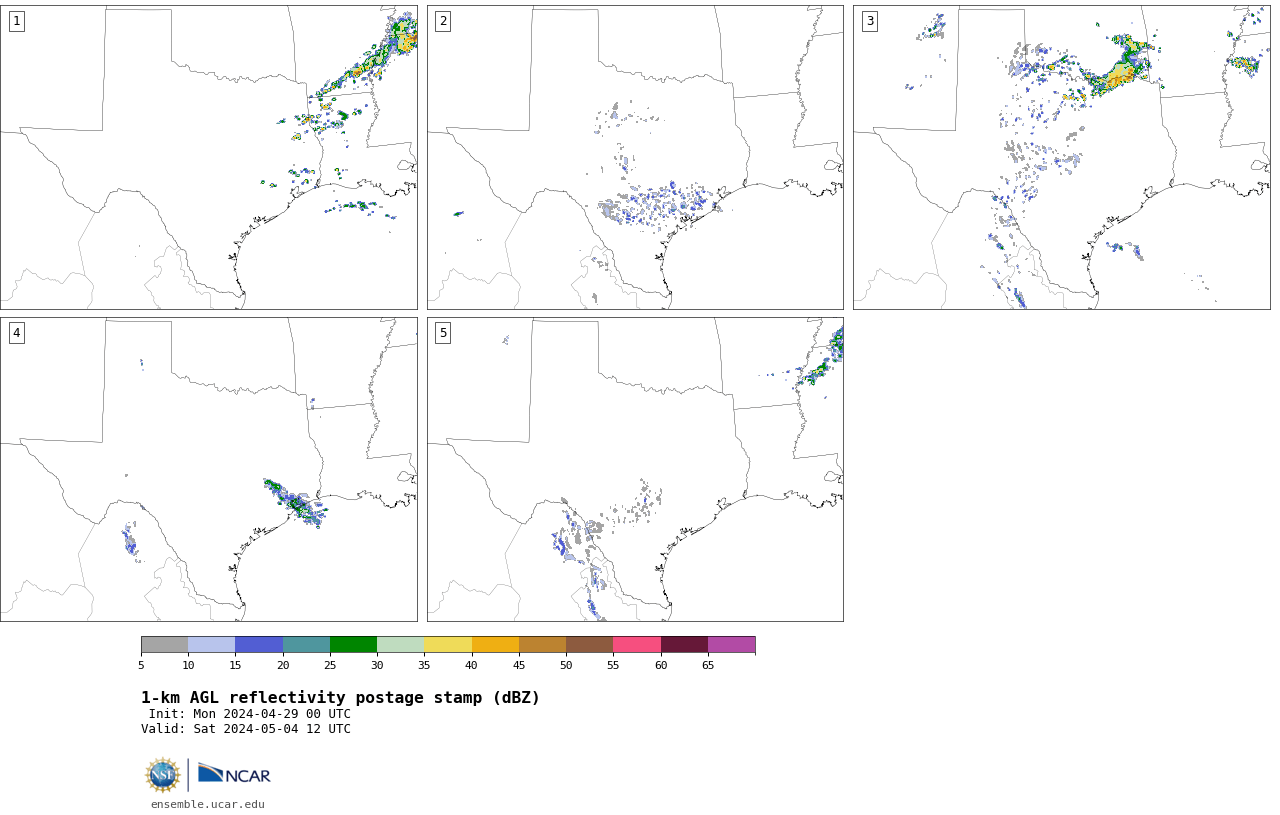Click the pink 55-60 dBZ swatch
Image resolution: width=1280 pixels, height=815 pixels.
(637, 644)
